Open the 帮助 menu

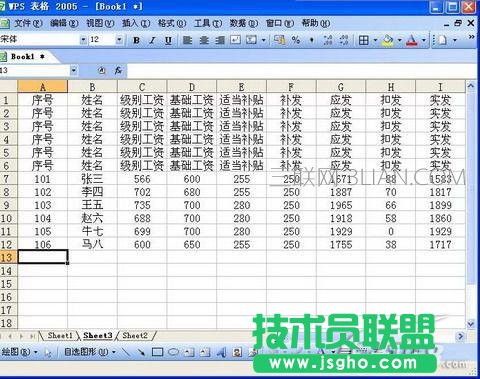click(316, 23)
